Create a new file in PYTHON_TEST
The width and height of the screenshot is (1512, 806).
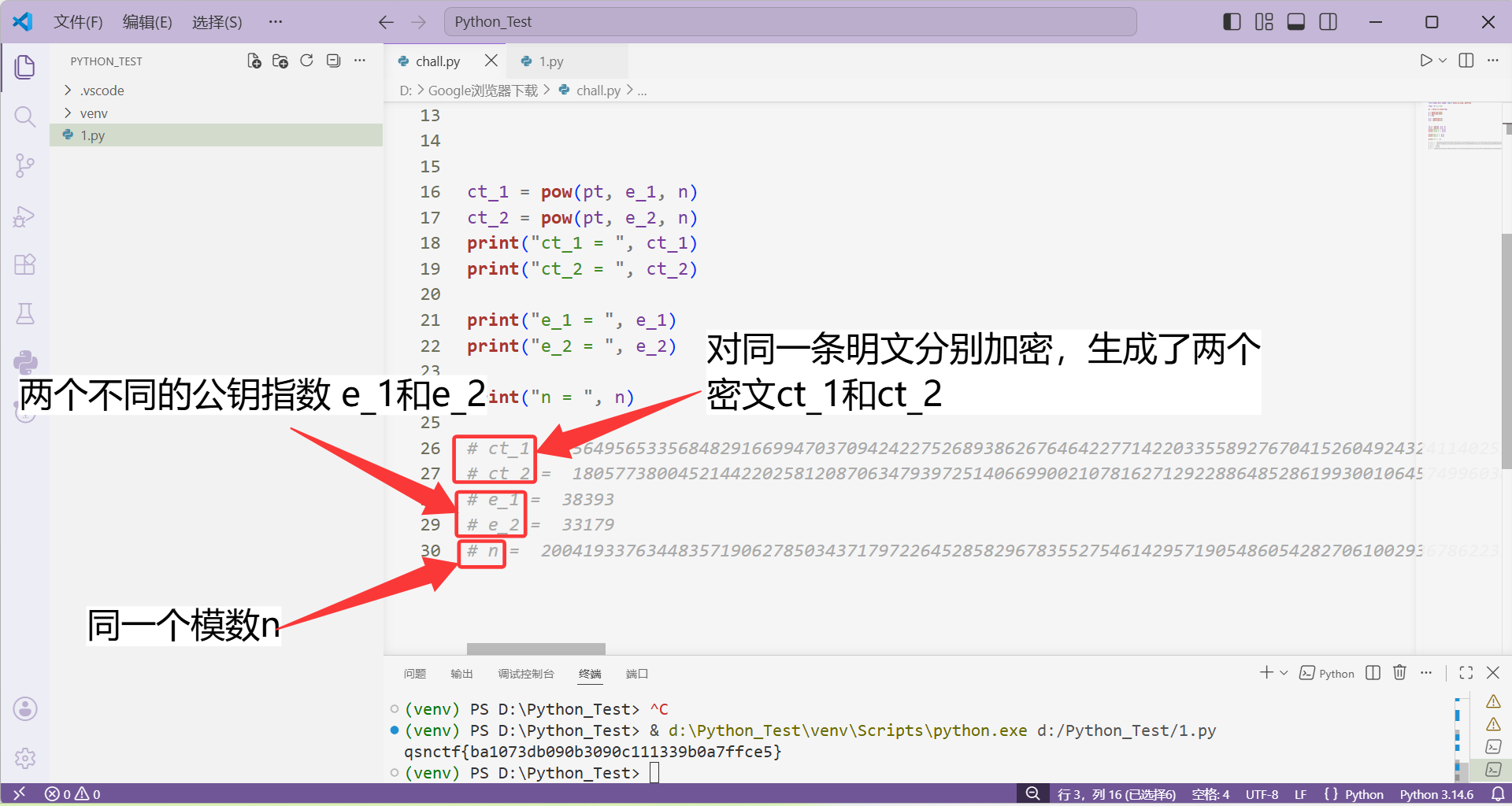[x=254, y=61]
